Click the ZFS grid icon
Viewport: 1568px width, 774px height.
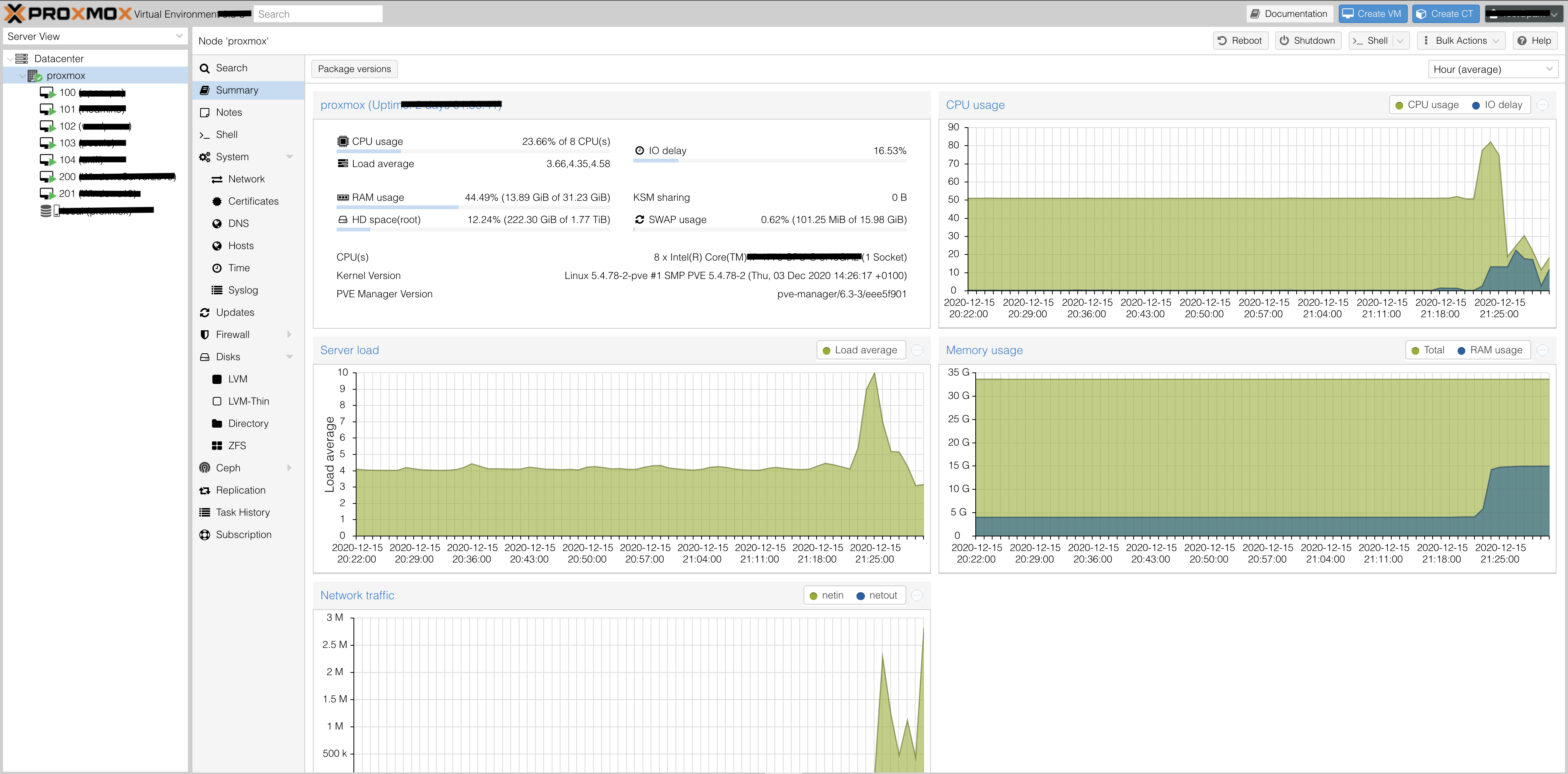coord(217,445)
